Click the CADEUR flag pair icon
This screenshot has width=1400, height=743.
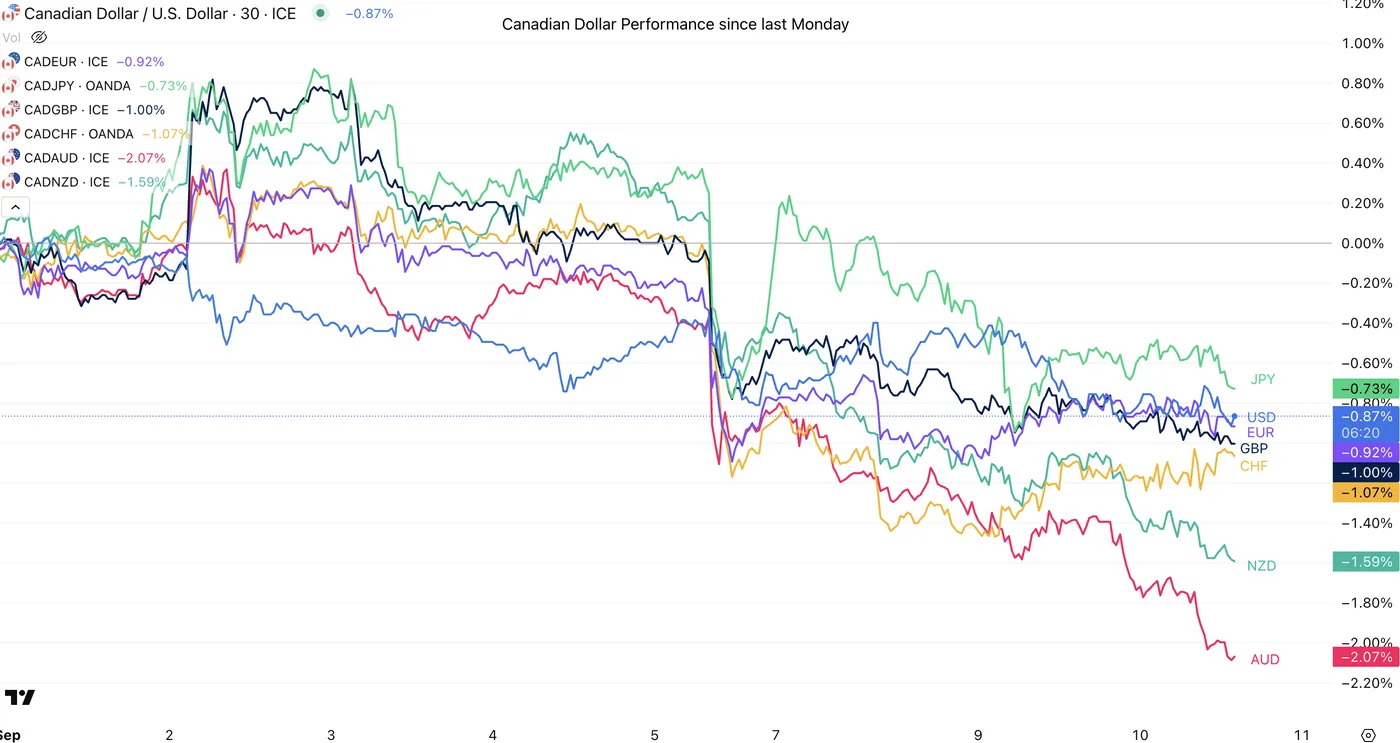point(11,61)
